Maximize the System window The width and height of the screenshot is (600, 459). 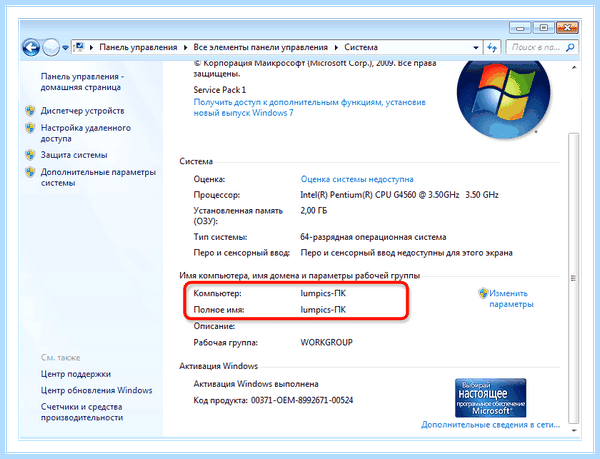pos(544,28)
